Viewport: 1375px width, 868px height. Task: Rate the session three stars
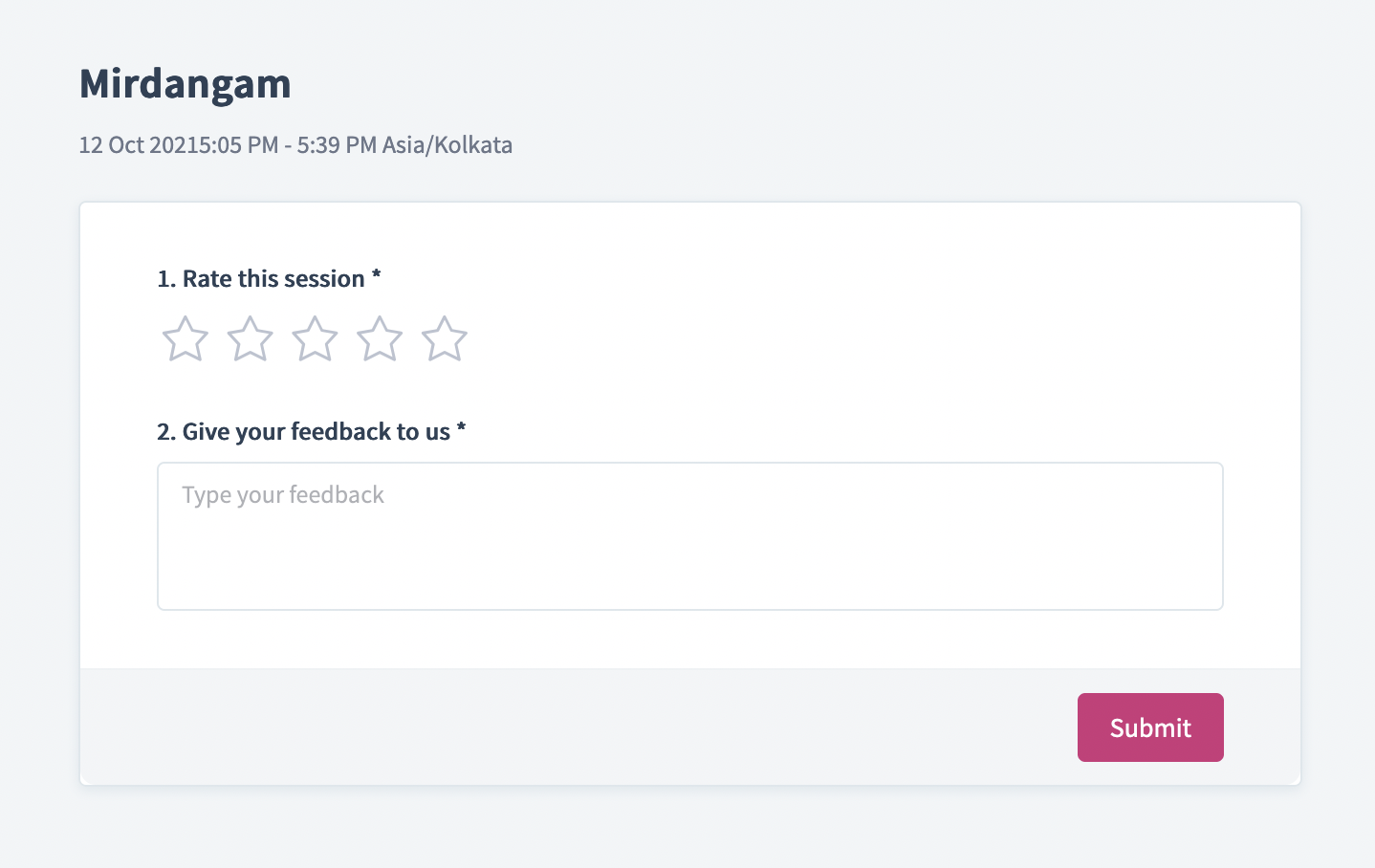(315, 339)
